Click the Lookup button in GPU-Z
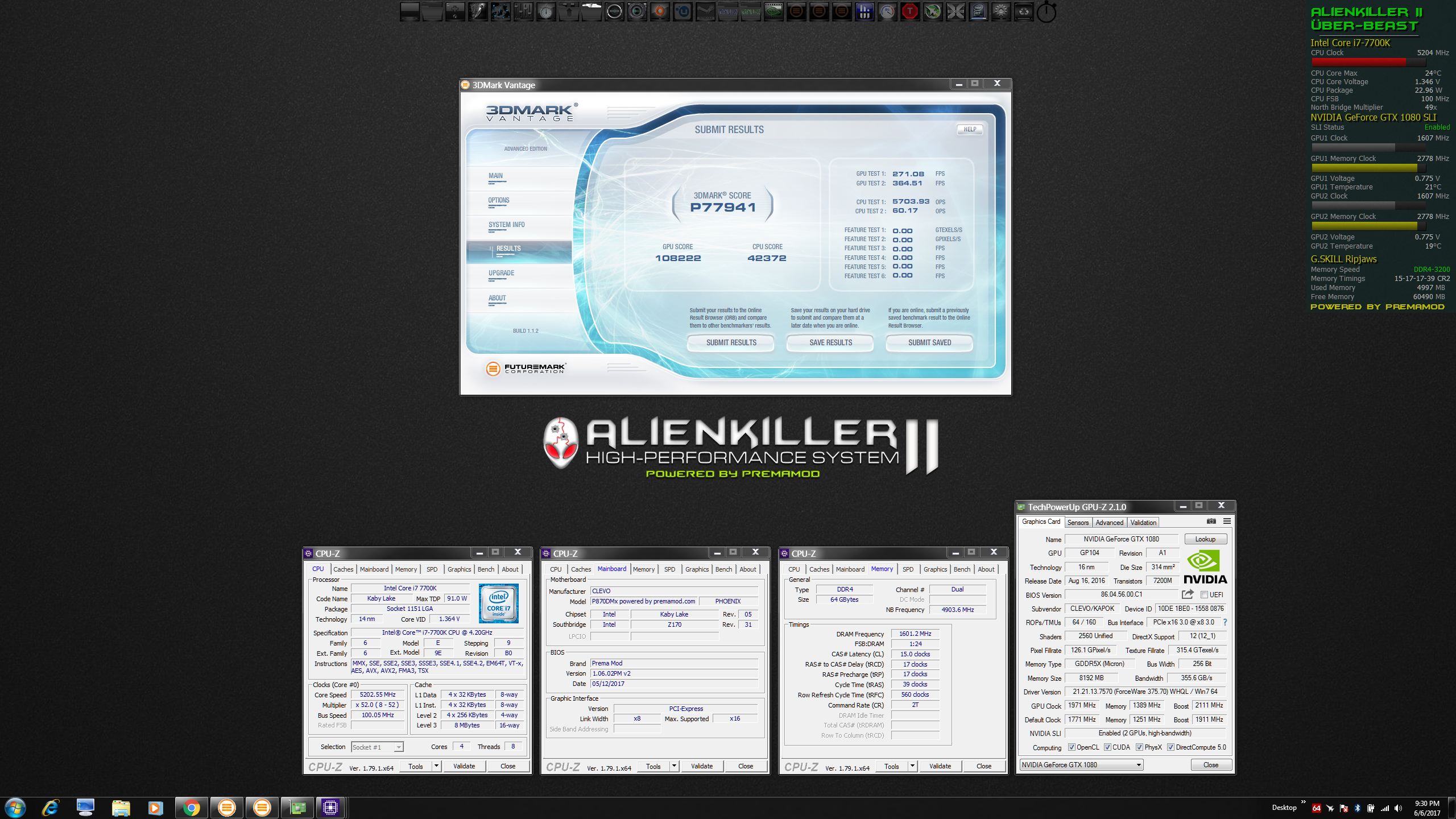This screenshot has width=1456, height=819. point(1205,539)
